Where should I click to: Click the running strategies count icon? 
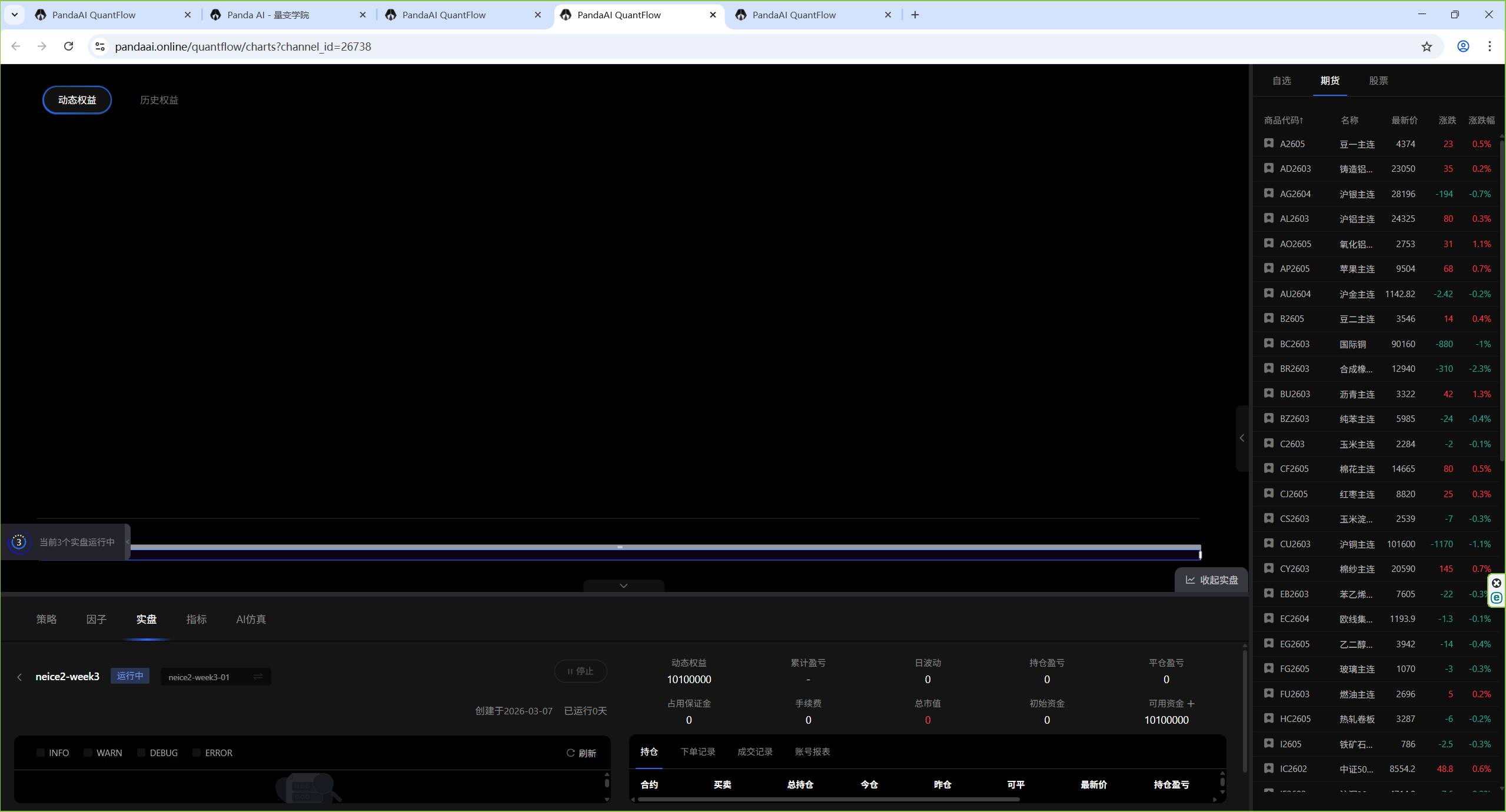point(19,542)
